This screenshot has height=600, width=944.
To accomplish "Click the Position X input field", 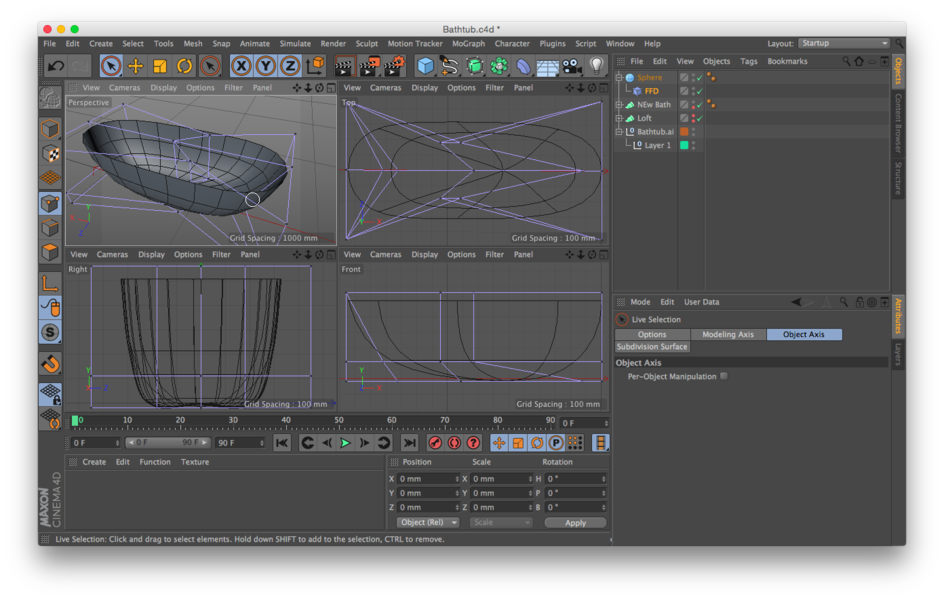I will [427, 479].
